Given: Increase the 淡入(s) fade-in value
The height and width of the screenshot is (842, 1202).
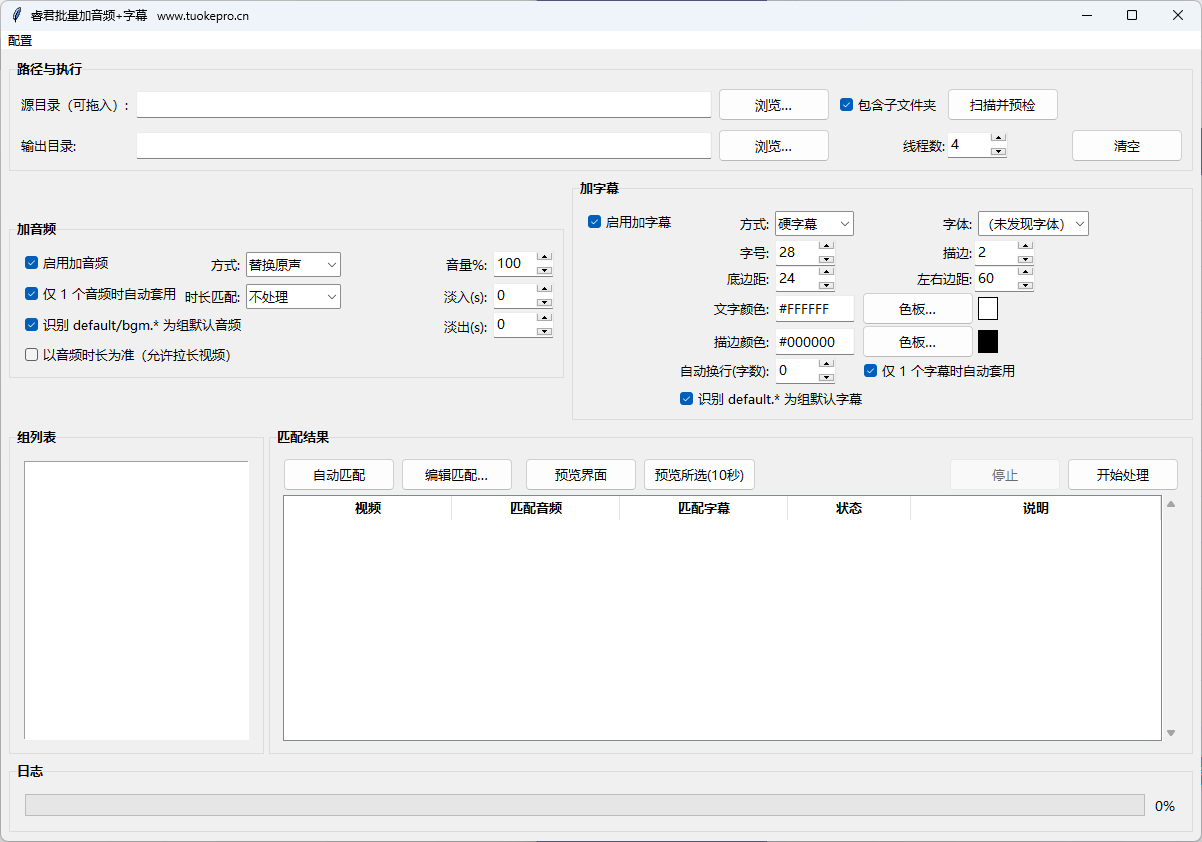Looking at the screenshot, I should click(544, 289).
